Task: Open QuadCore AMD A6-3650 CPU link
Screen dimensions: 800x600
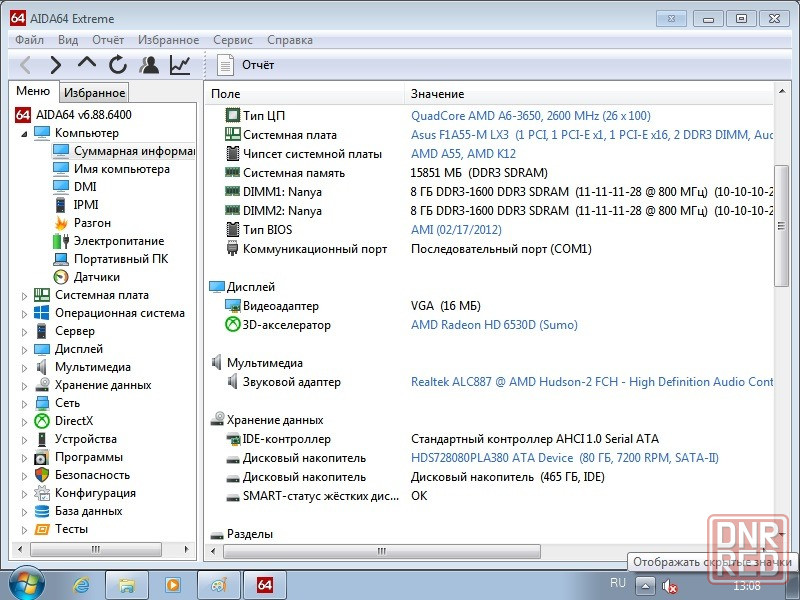Action: click(x=531, y=116)
